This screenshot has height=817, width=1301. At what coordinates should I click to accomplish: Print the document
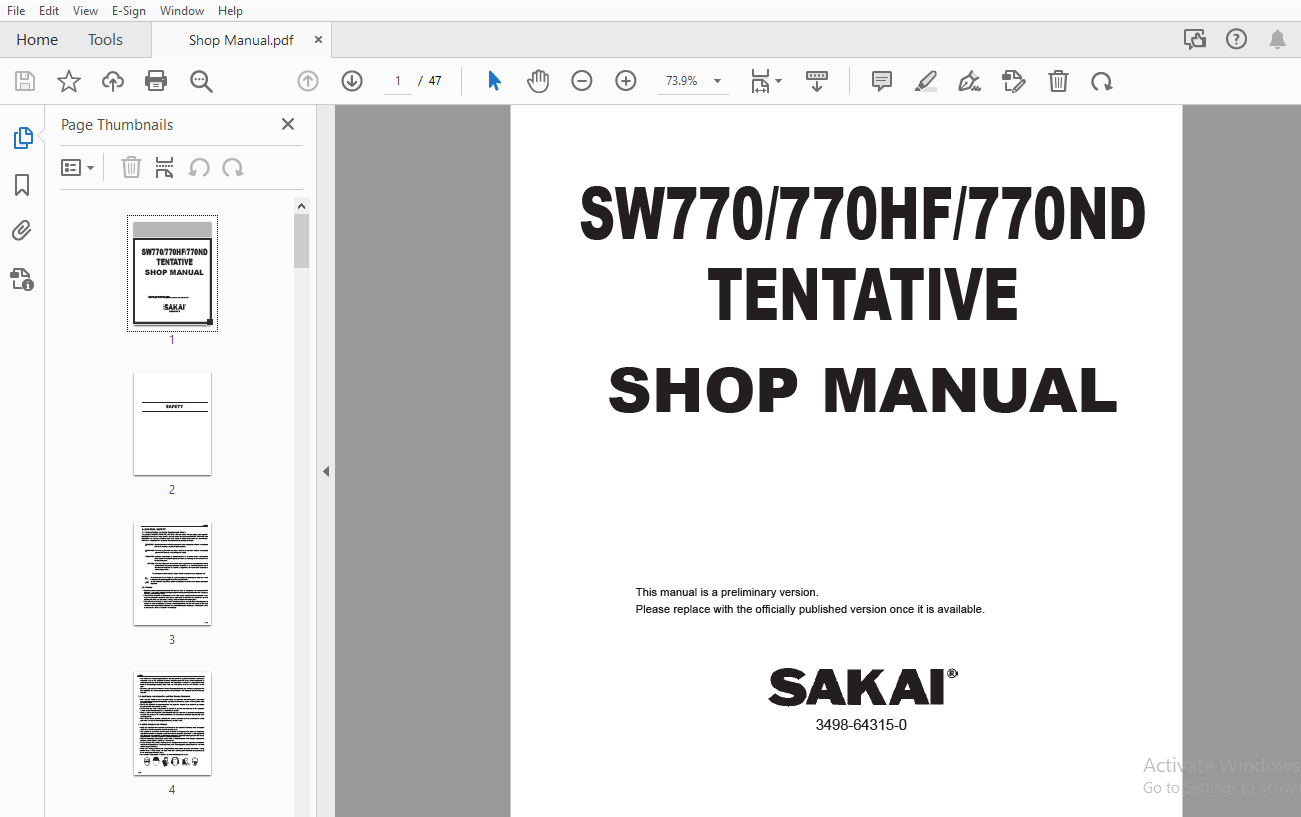click(x=156, y=81)
